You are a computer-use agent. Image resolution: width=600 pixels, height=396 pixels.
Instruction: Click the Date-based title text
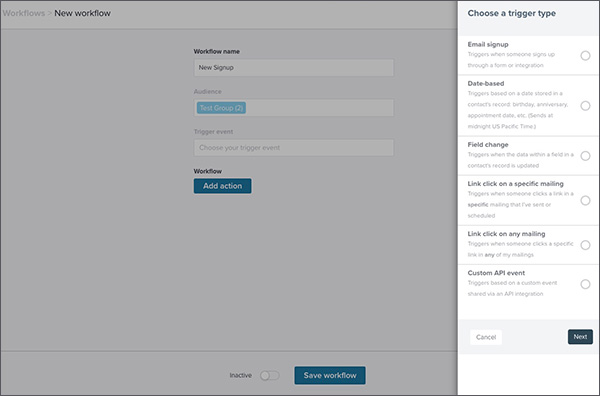486,83
